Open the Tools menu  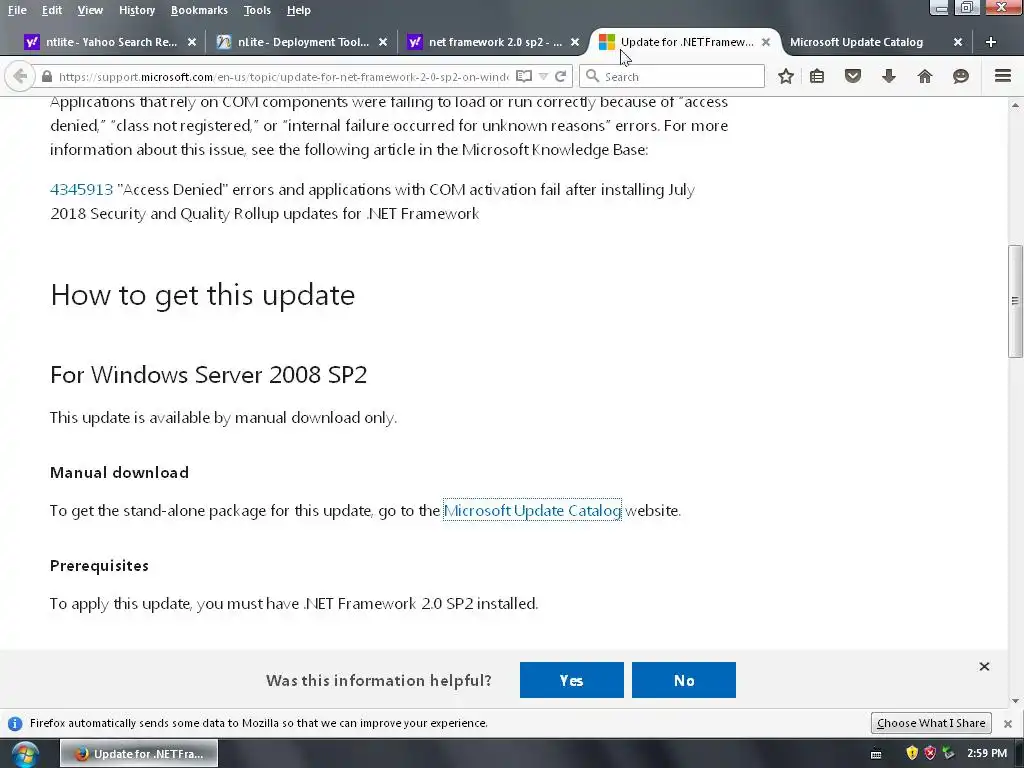coord(257,10)
